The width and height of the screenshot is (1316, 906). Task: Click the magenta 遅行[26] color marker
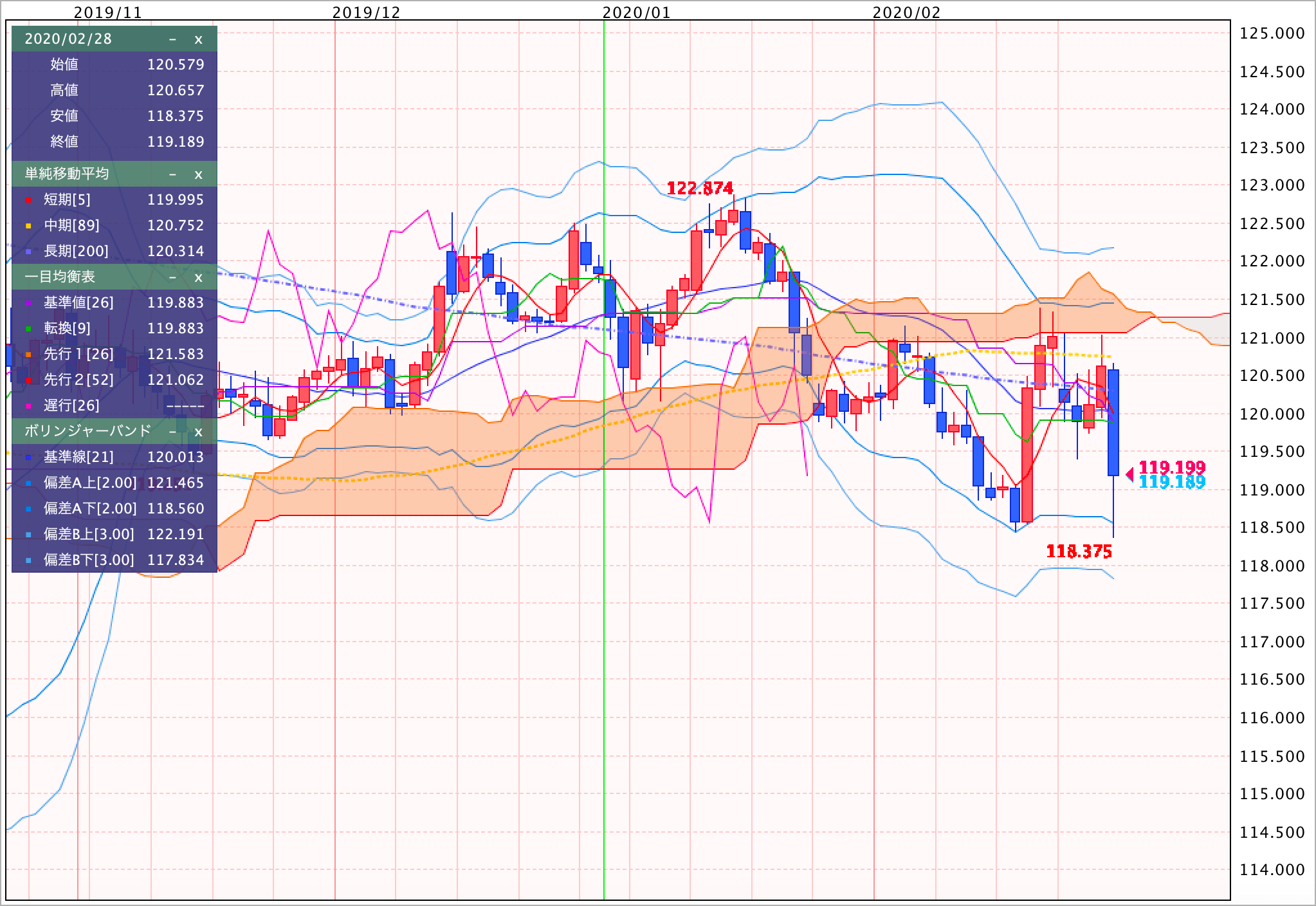pyautogui.click(x=28, y=407)
